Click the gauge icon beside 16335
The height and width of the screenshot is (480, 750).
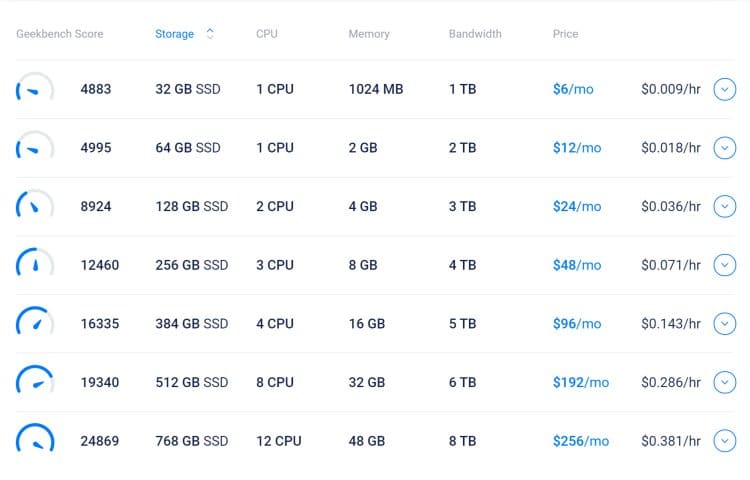point(35,324)
